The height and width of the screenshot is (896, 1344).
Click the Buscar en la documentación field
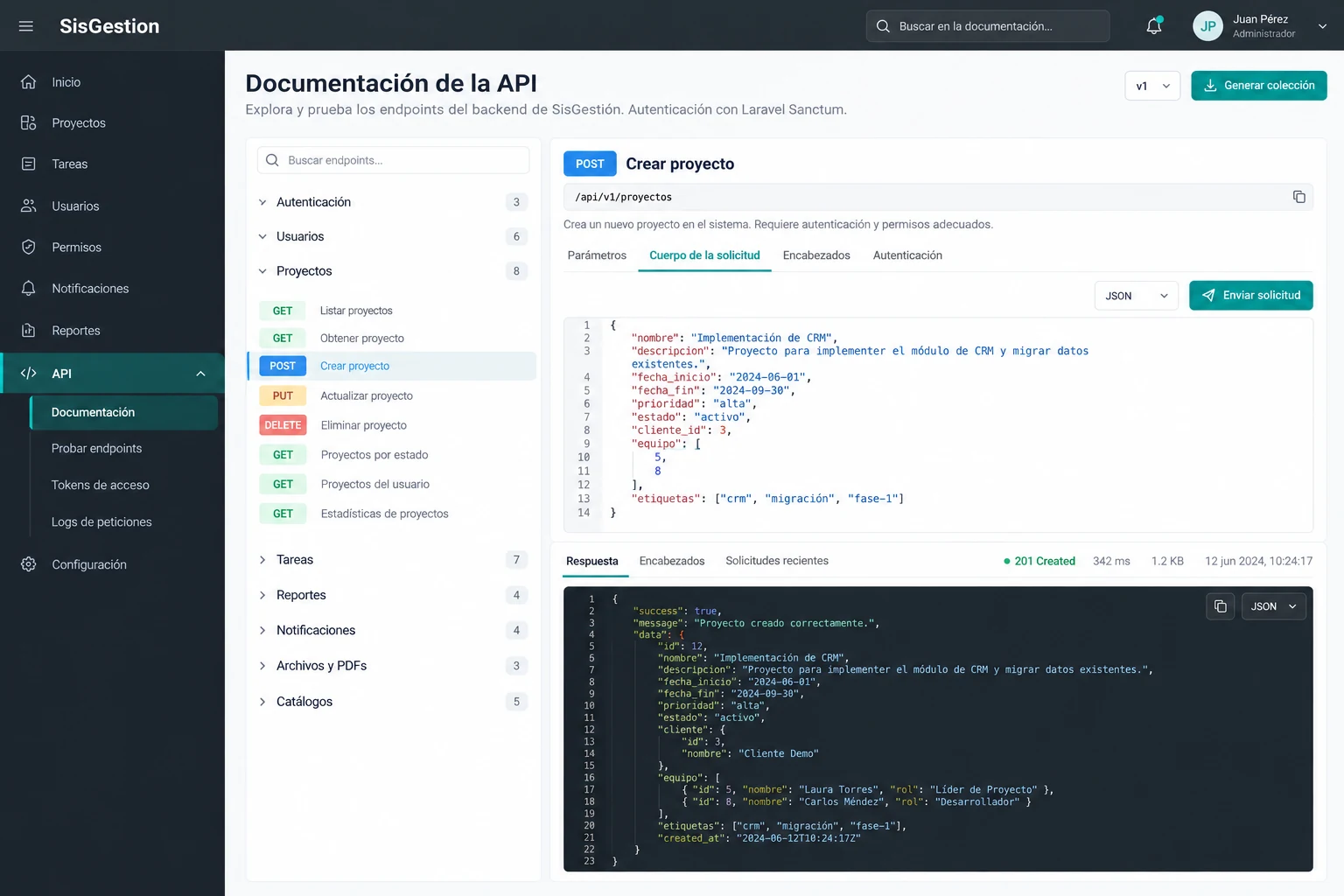(x=988, y=26)
